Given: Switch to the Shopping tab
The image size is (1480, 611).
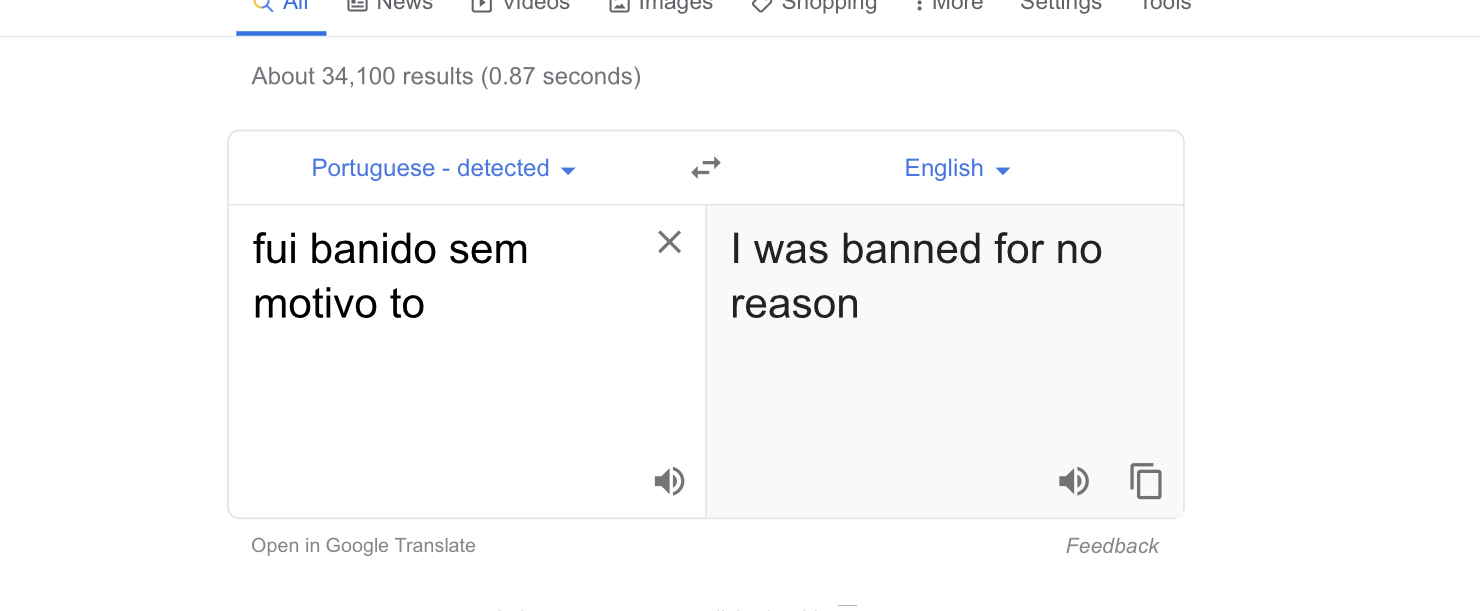Looking at the screenshot, I should pyautogui.click(x=814, y=5).
